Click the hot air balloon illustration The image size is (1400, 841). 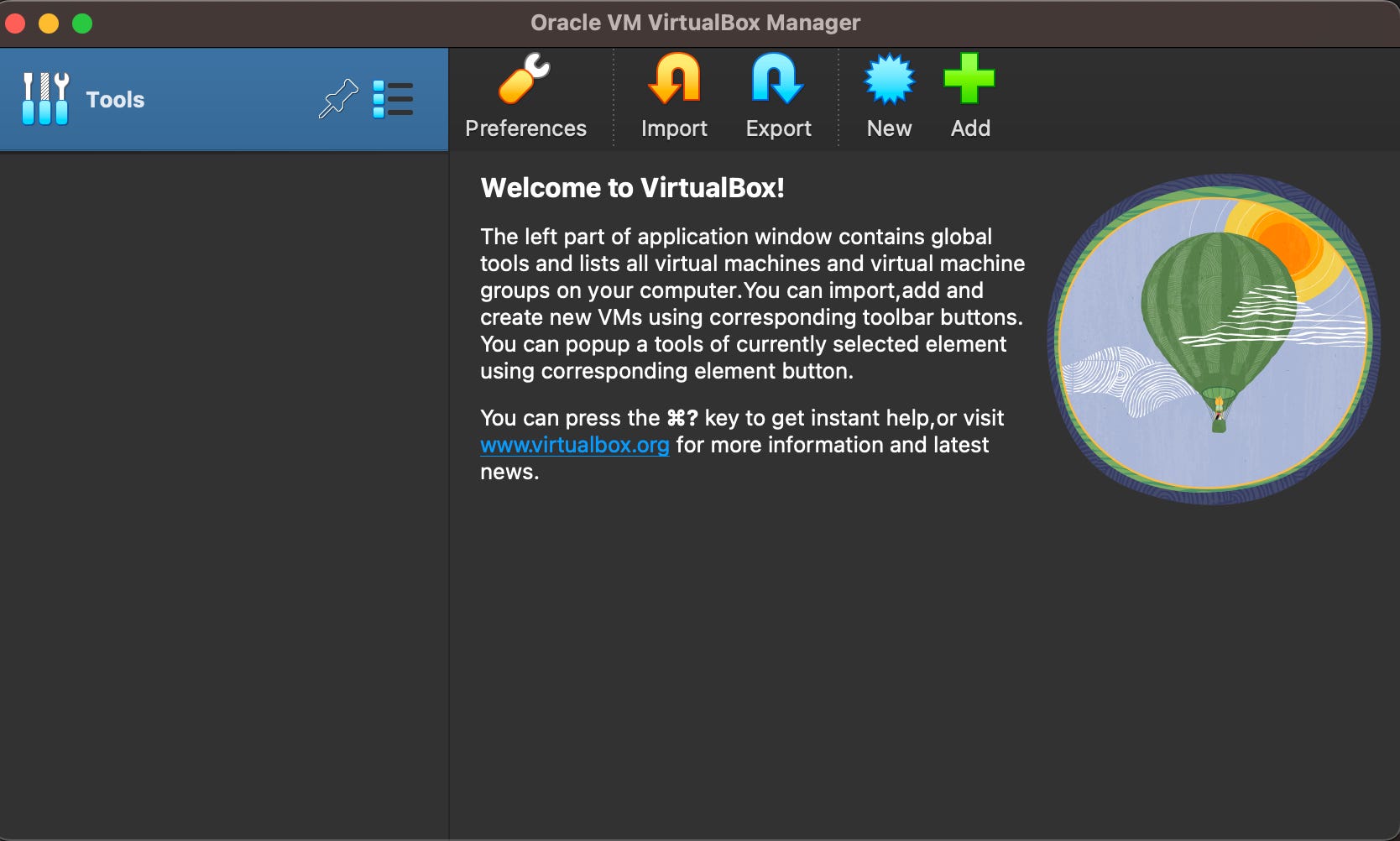(1214, 339)
